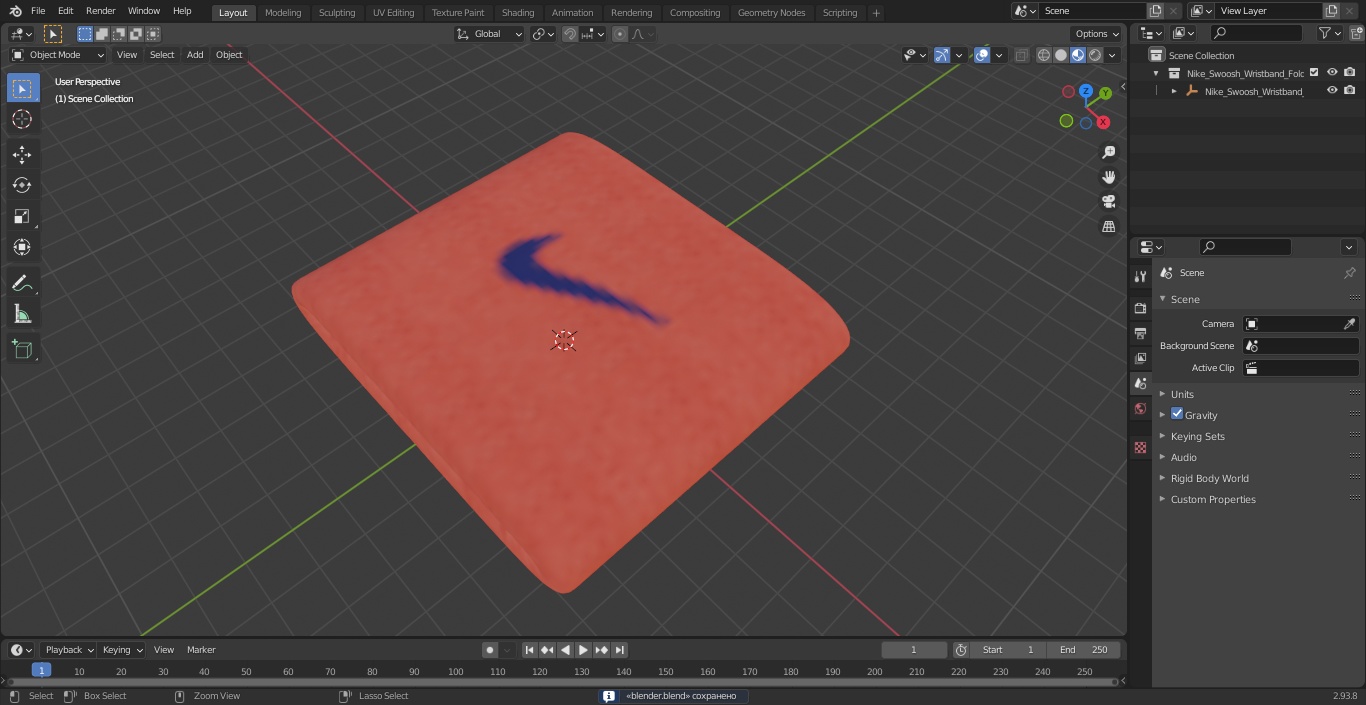Open the Render properties tab
The height and width of the screenshot is (705, 1366).
click(1140, 308)
